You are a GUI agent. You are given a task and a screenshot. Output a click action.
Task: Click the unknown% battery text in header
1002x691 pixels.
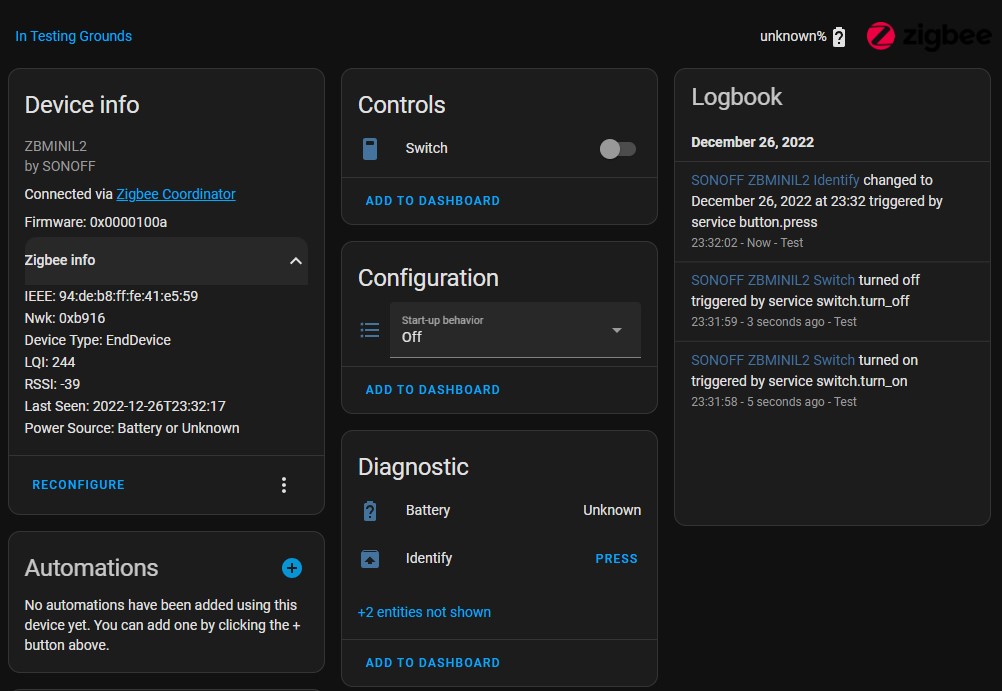point(793,36)
